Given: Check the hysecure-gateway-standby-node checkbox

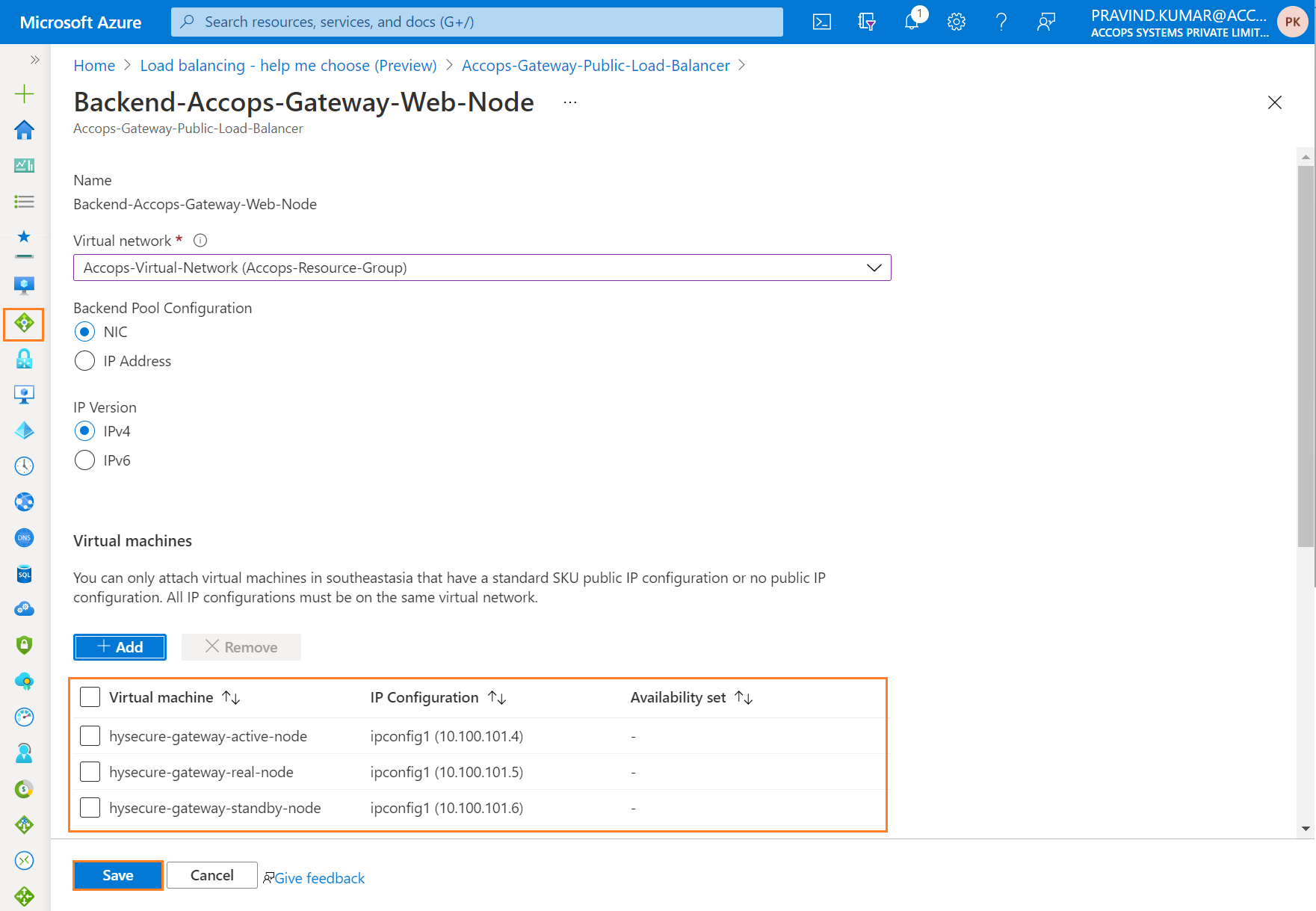Looking at the screenshot, I should point(90,808).
